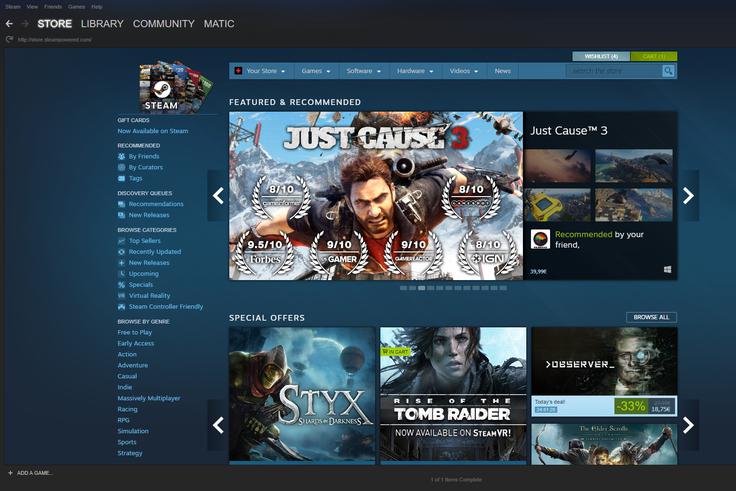Click the Steam Controller Friendly icon
Image resolution: width=736 pixels, height=491 pixels.
pyautogui.click(x=122, y=307)
